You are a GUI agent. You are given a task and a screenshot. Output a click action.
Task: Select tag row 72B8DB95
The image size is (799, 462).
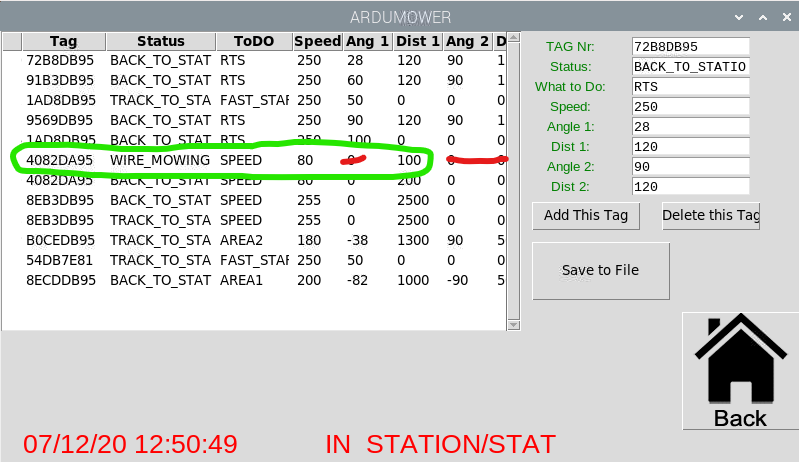(x=254, y=60)
